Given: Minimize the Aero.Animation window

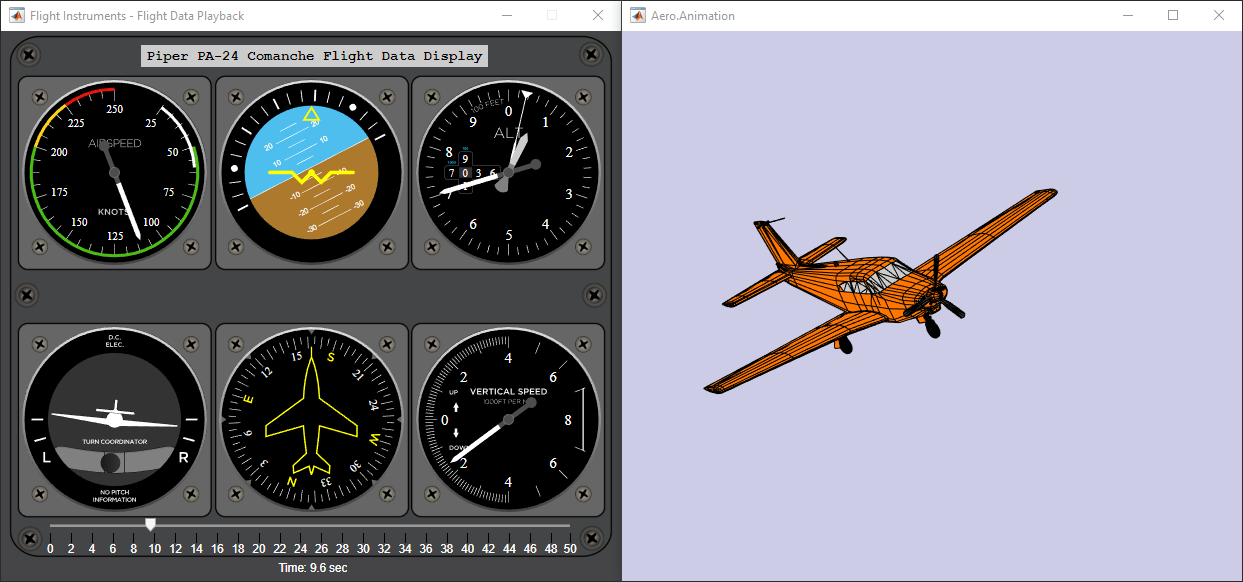Looking at the screenshot, I should tap(1128, 16).
